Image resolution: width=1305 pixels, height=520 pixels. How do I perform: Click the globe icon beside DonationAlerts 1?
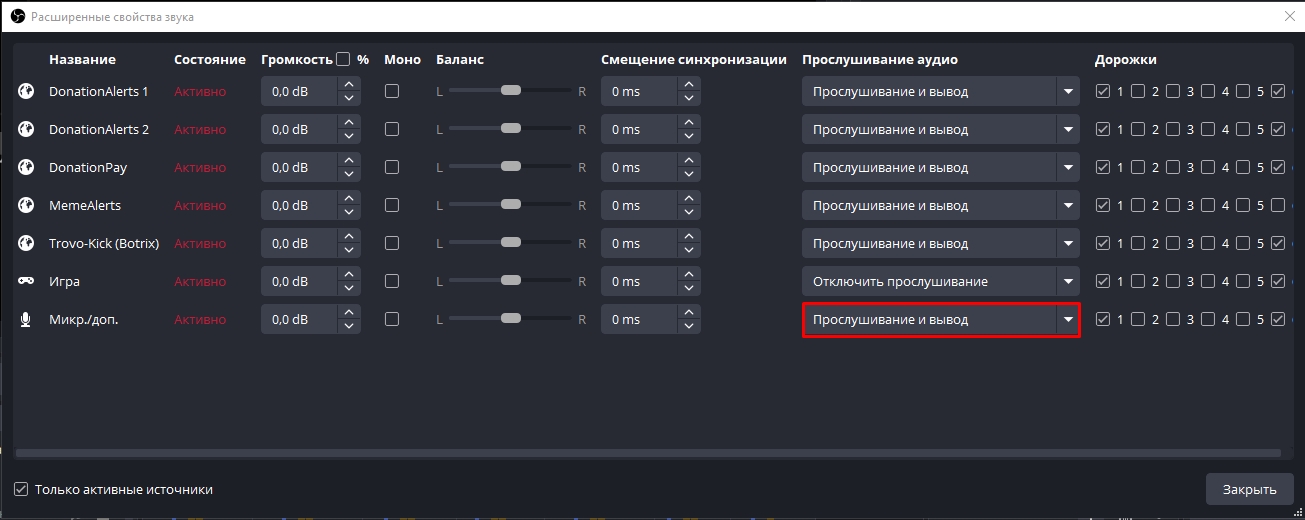pos(26,91)
